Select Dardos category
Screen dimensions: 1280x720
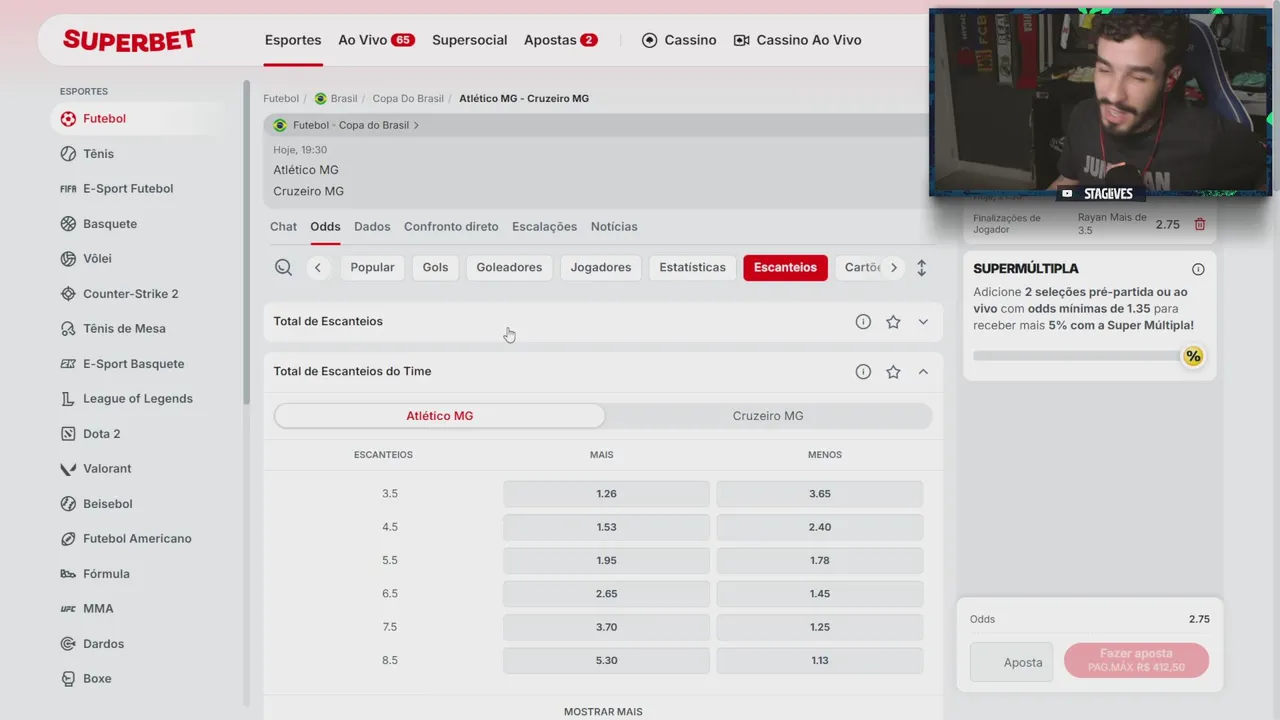[x=91, y=644]
